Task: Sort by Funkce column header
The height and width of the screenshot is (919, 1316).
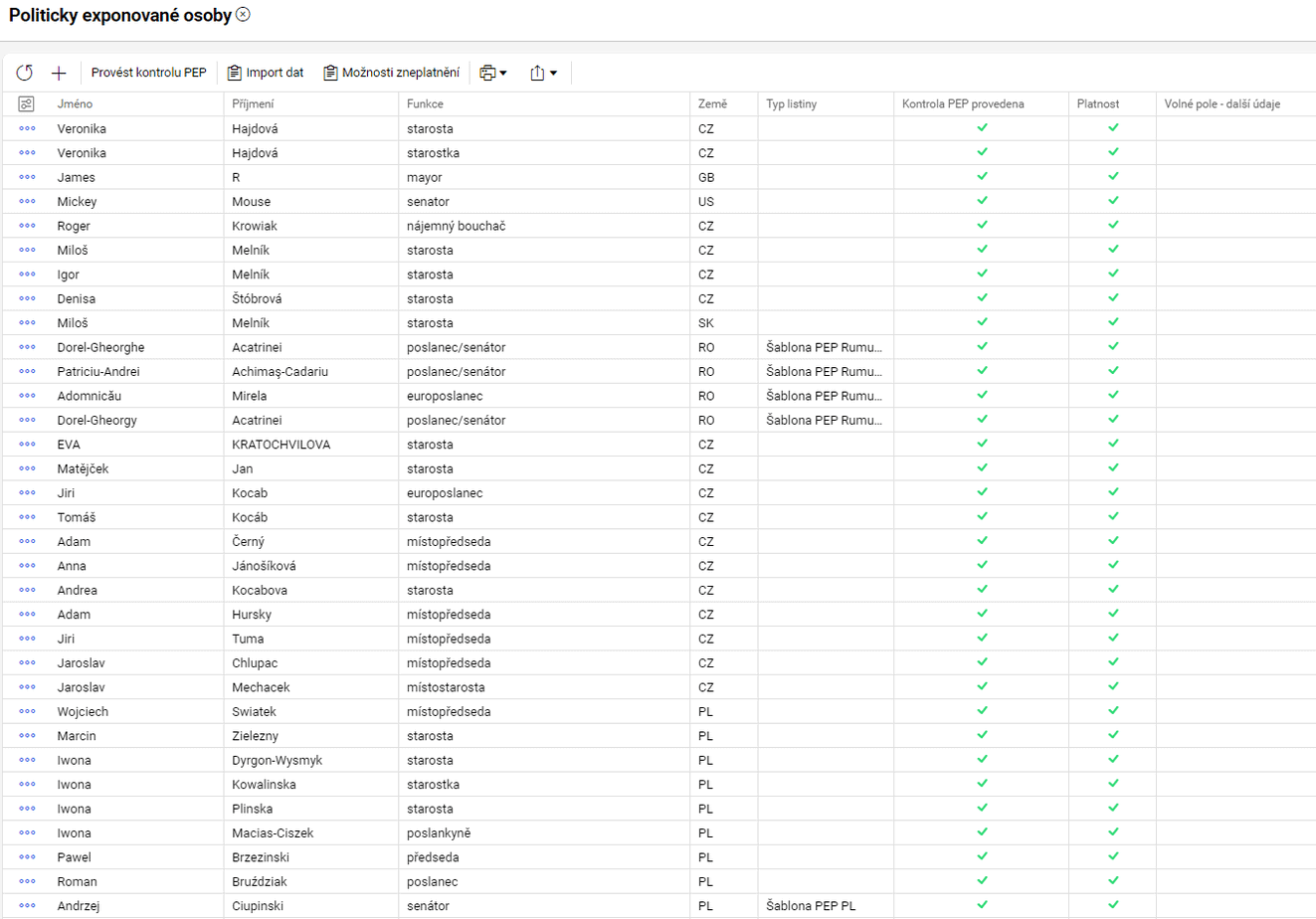Action: (425, 103)
